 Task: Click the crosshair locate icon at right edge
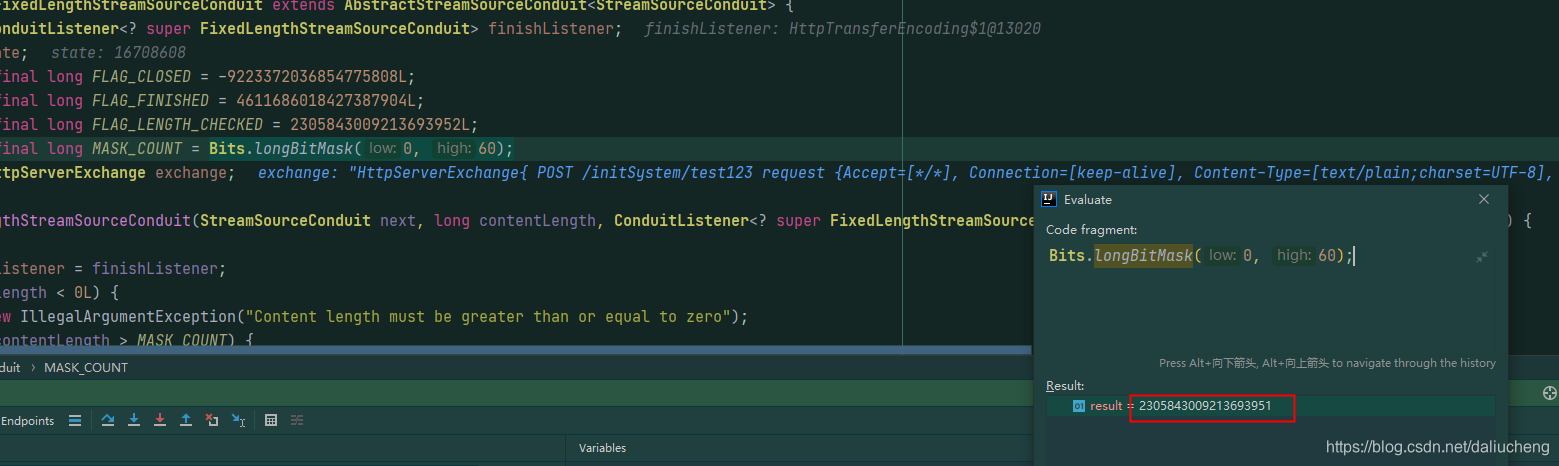point(1550,393)
